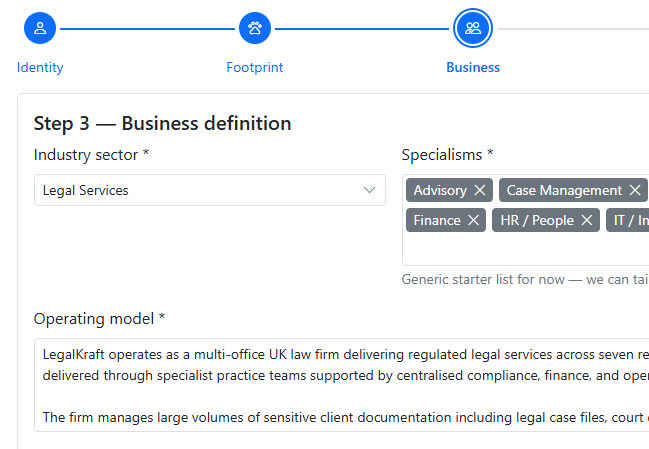Click inside the Specialisms tag field
649x449 pixels.
pyautogui.click(x=520, y=250)
